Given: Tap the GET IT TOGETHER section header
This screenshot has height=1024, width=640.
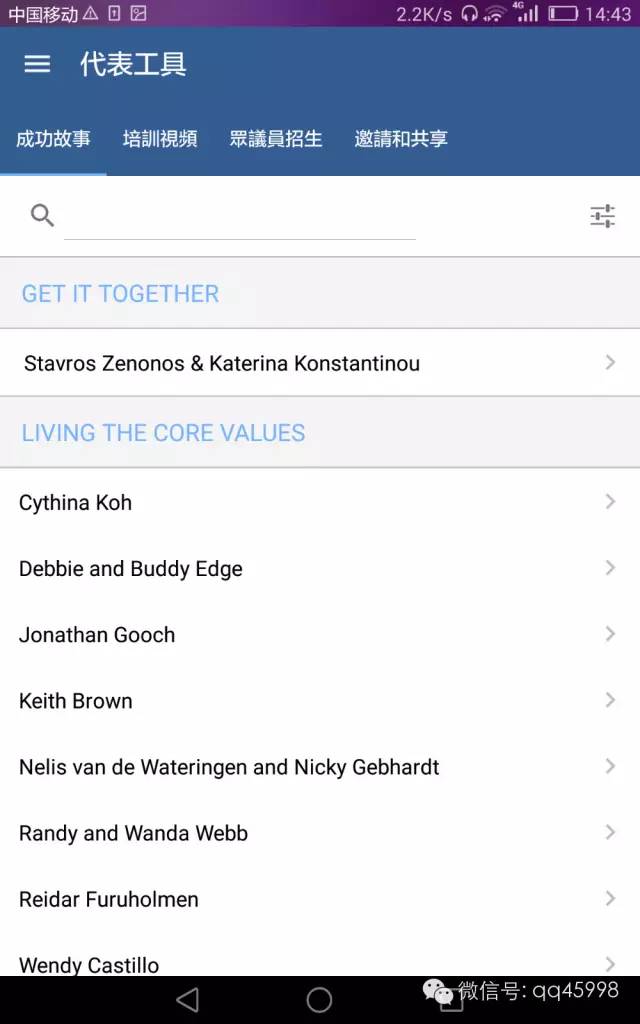Looking at the screenshot, I should click(120, 293).
